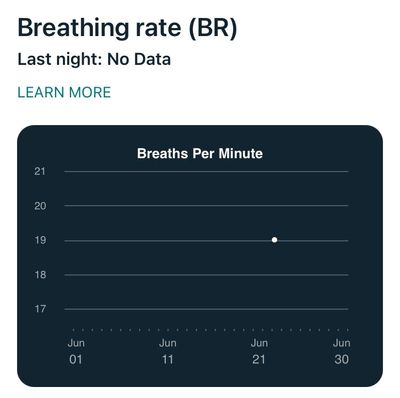Image resolution: width=400 pixels, height=398 pixels.
Task: Tap the 17 axis value label
Action: point(40,309)
